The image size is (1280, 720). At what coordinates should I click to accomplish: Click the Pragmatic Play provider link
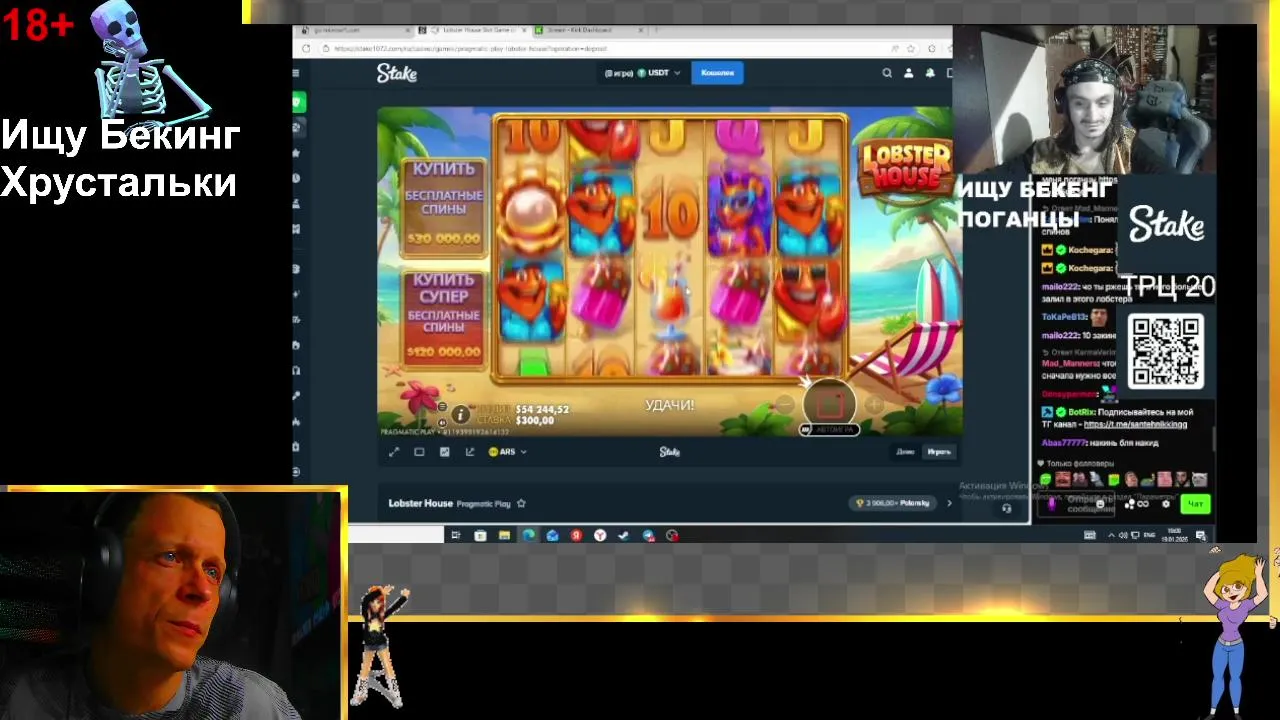pyautogui.click(x=483, y=504)
